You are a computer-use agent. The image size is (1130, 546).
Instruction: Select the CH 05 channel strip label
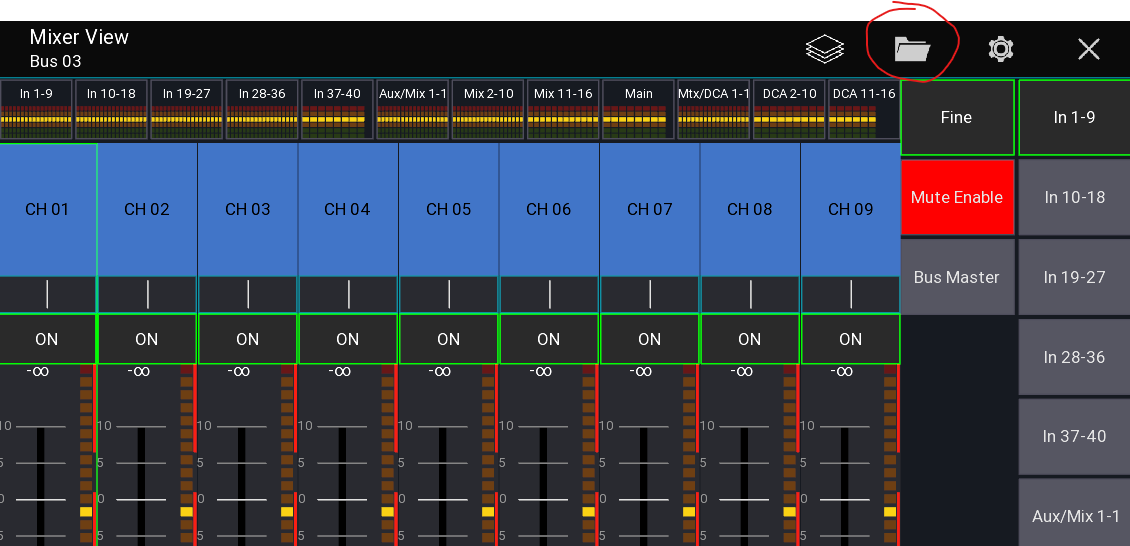[x=449, y=210]
